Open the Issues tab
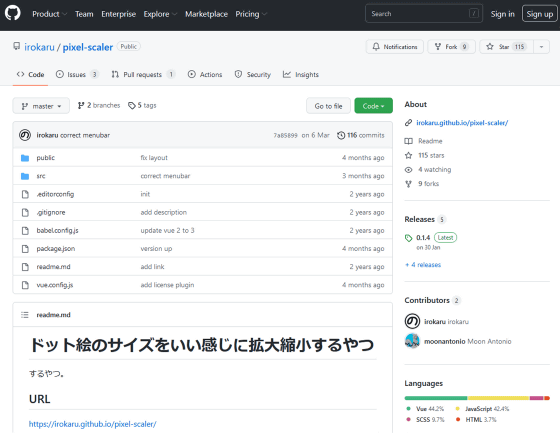560x433 pixels. [77, 74]
